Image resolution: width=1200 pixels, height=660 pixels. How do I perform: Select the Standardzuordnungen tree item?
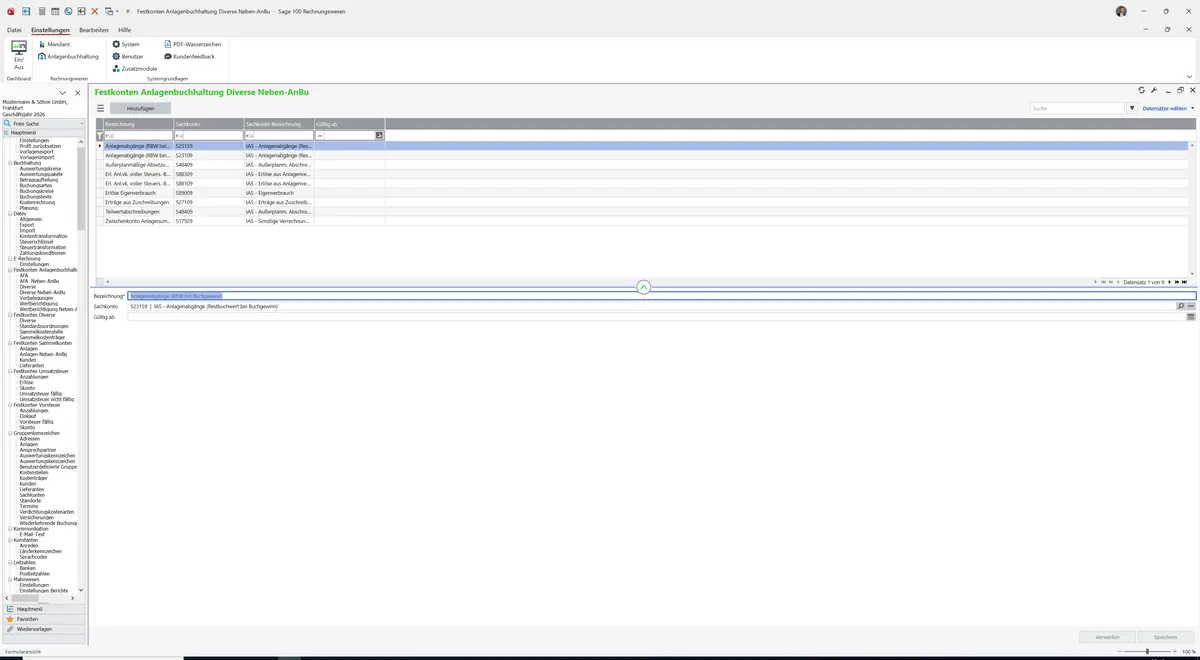click(x=44, y=326)
